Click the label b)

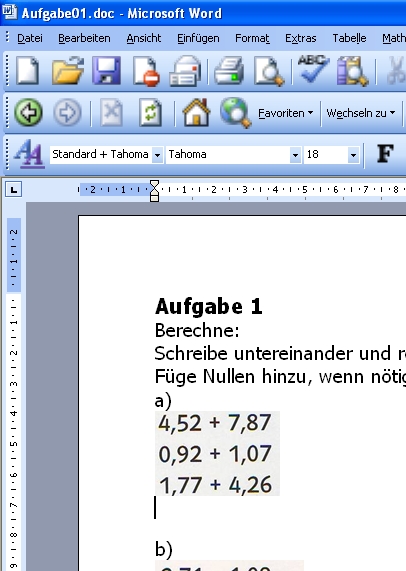pos(163,549)
